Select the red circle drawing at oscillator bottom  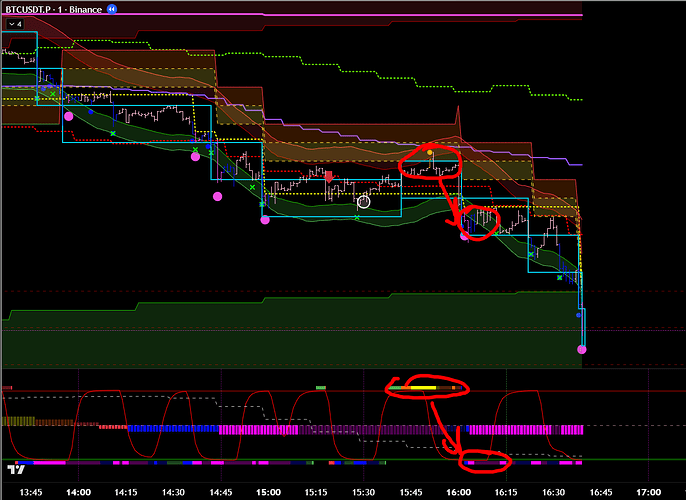coord(485,462)
